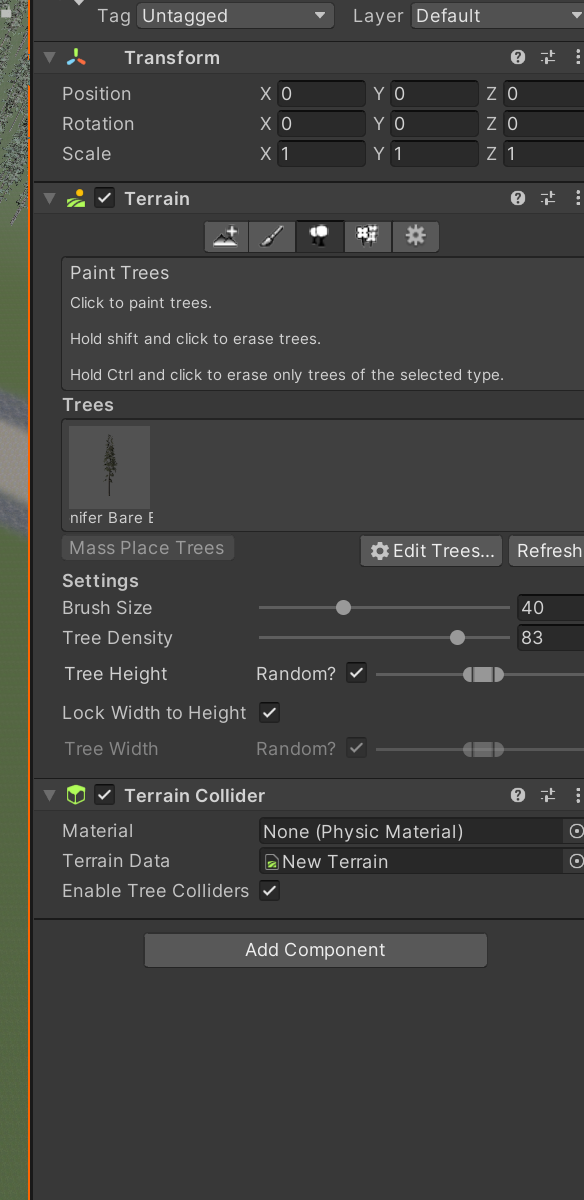The height and width of the screenshot is (1200, 584).
Task: Toggle Lock Width to Height checkbox
Action: [x=269, y=713]
